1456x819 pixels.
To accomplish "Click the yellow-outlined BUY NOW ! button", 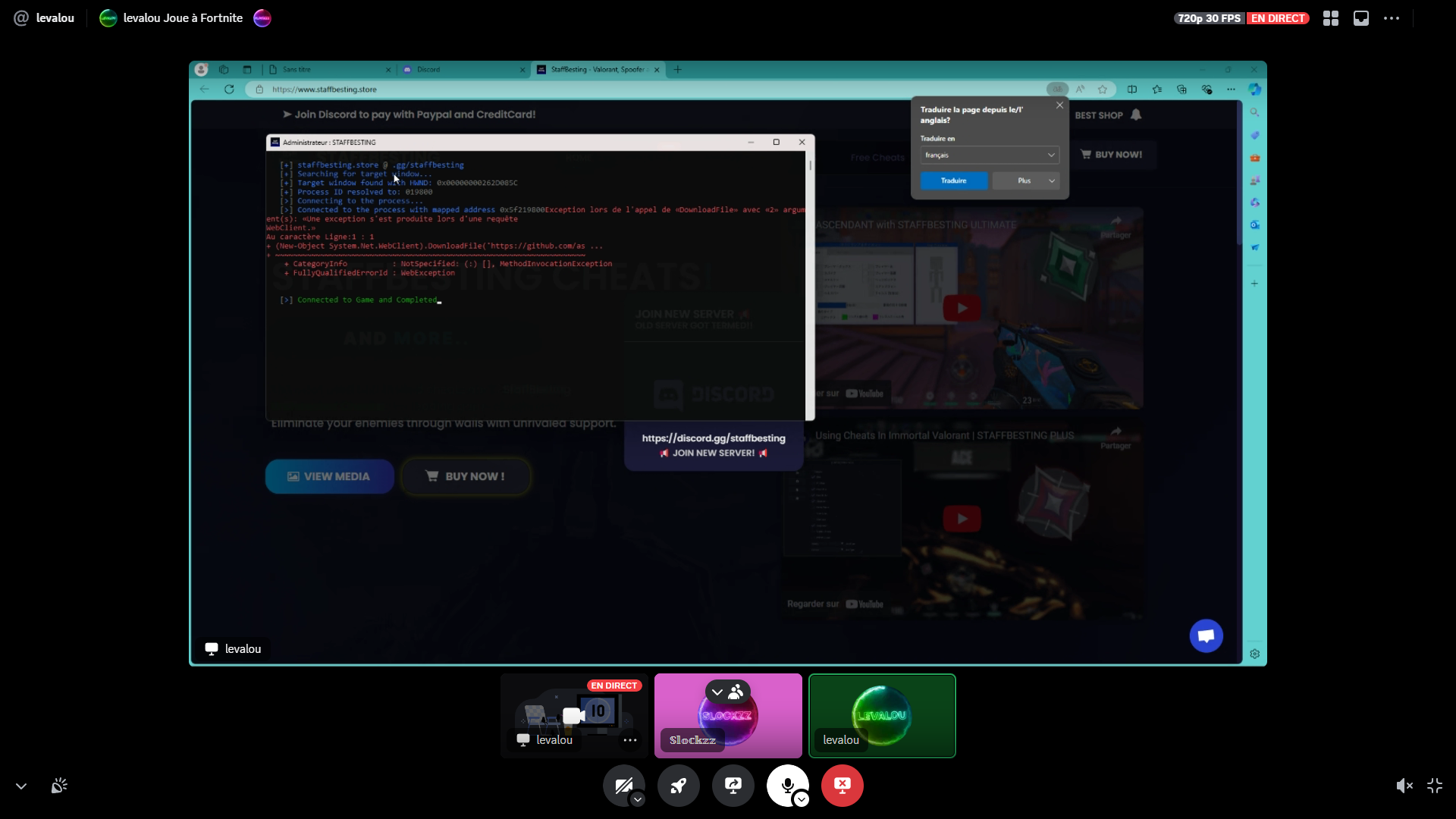I will point(466,476).
